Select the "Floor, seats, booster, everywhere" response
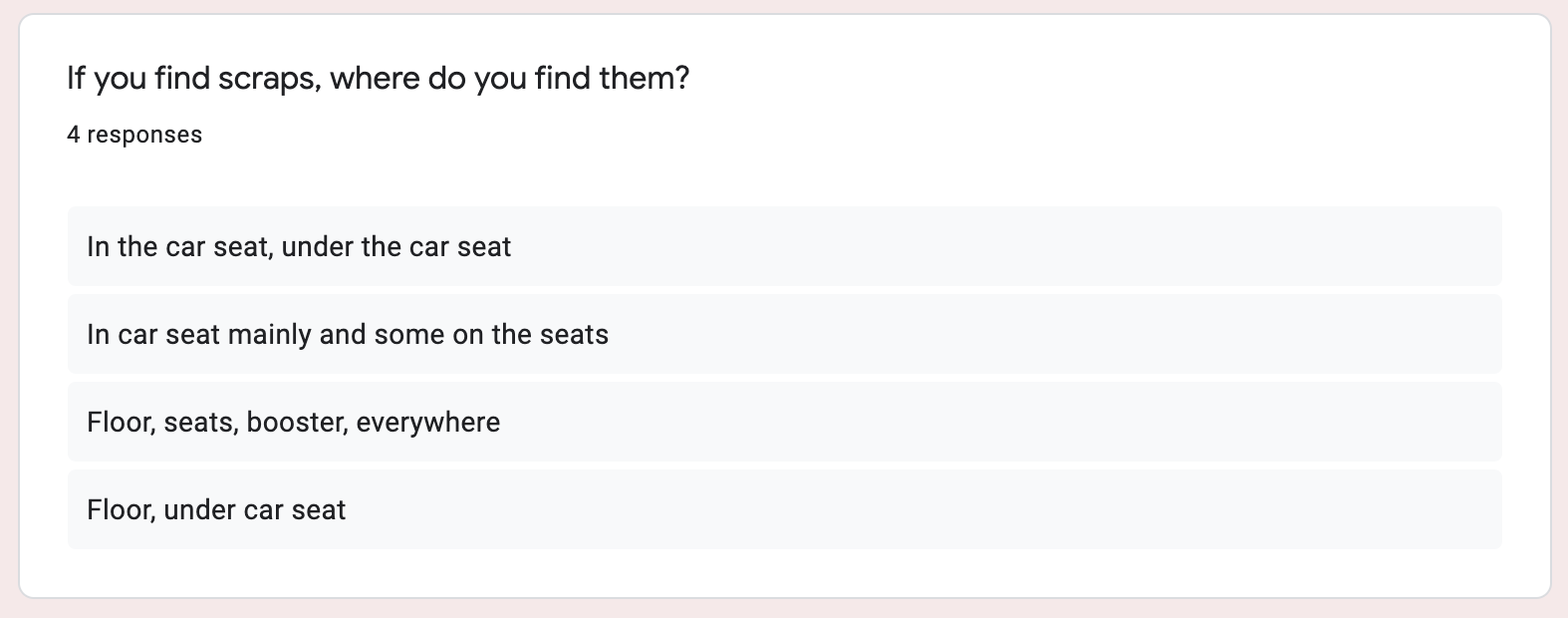The height and width of the screenshot is (618, 1568). click(784, 422)
